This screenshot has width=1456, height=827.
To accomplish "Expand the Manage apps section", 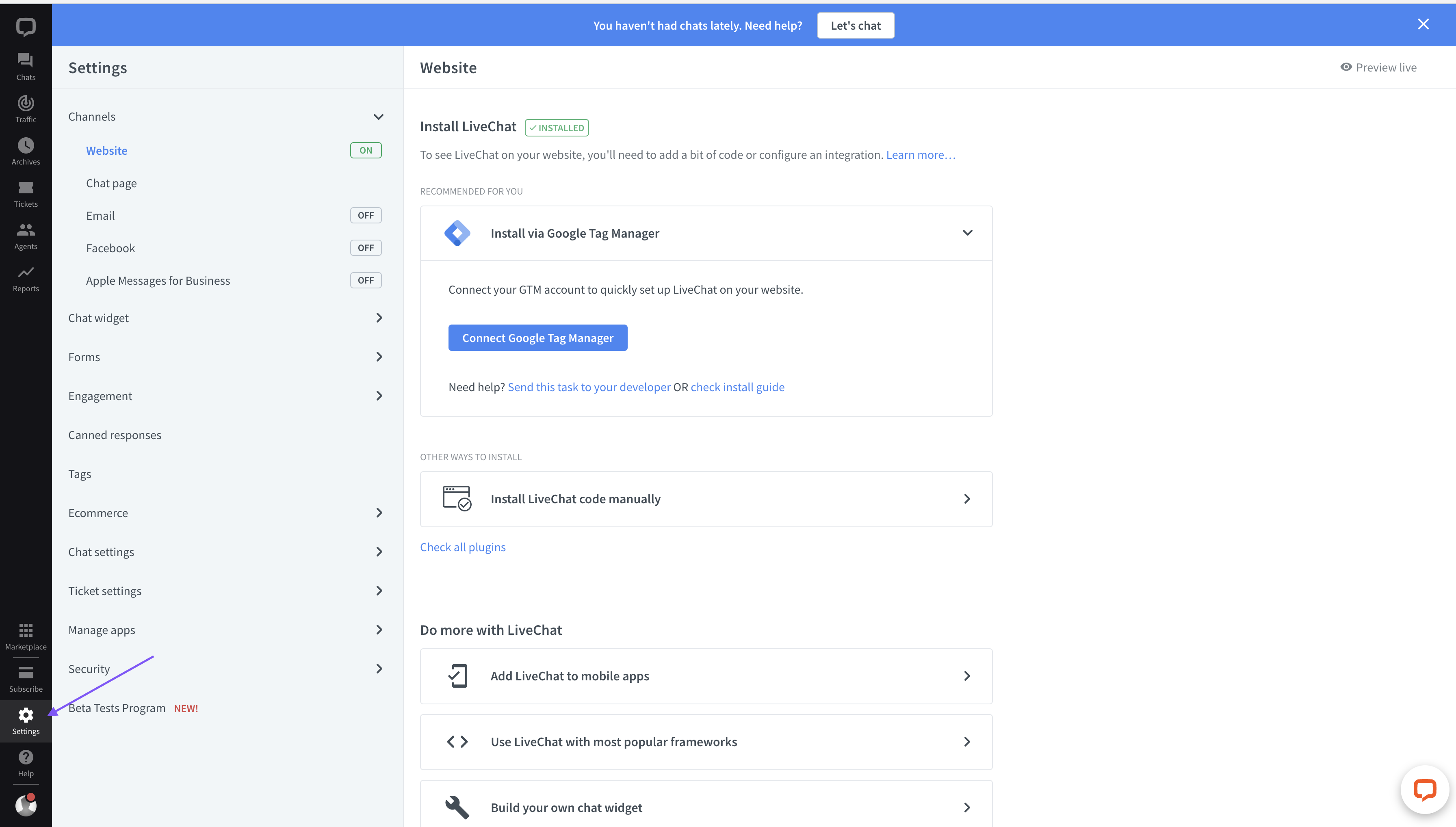I will [x=227, y=630].
